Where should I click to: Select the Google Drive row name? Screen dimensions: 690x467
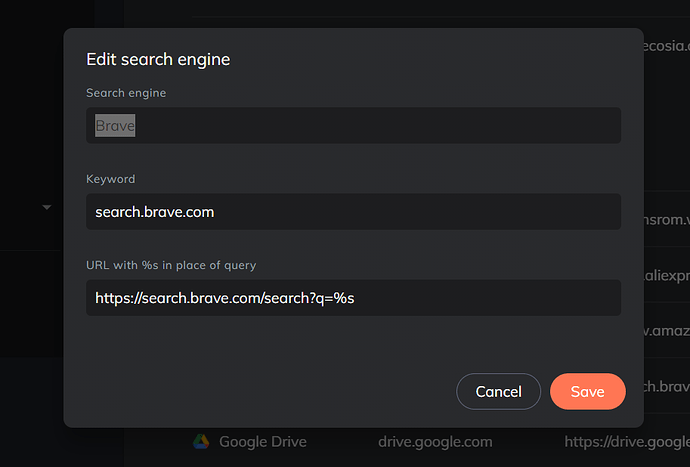click(262, 441)
